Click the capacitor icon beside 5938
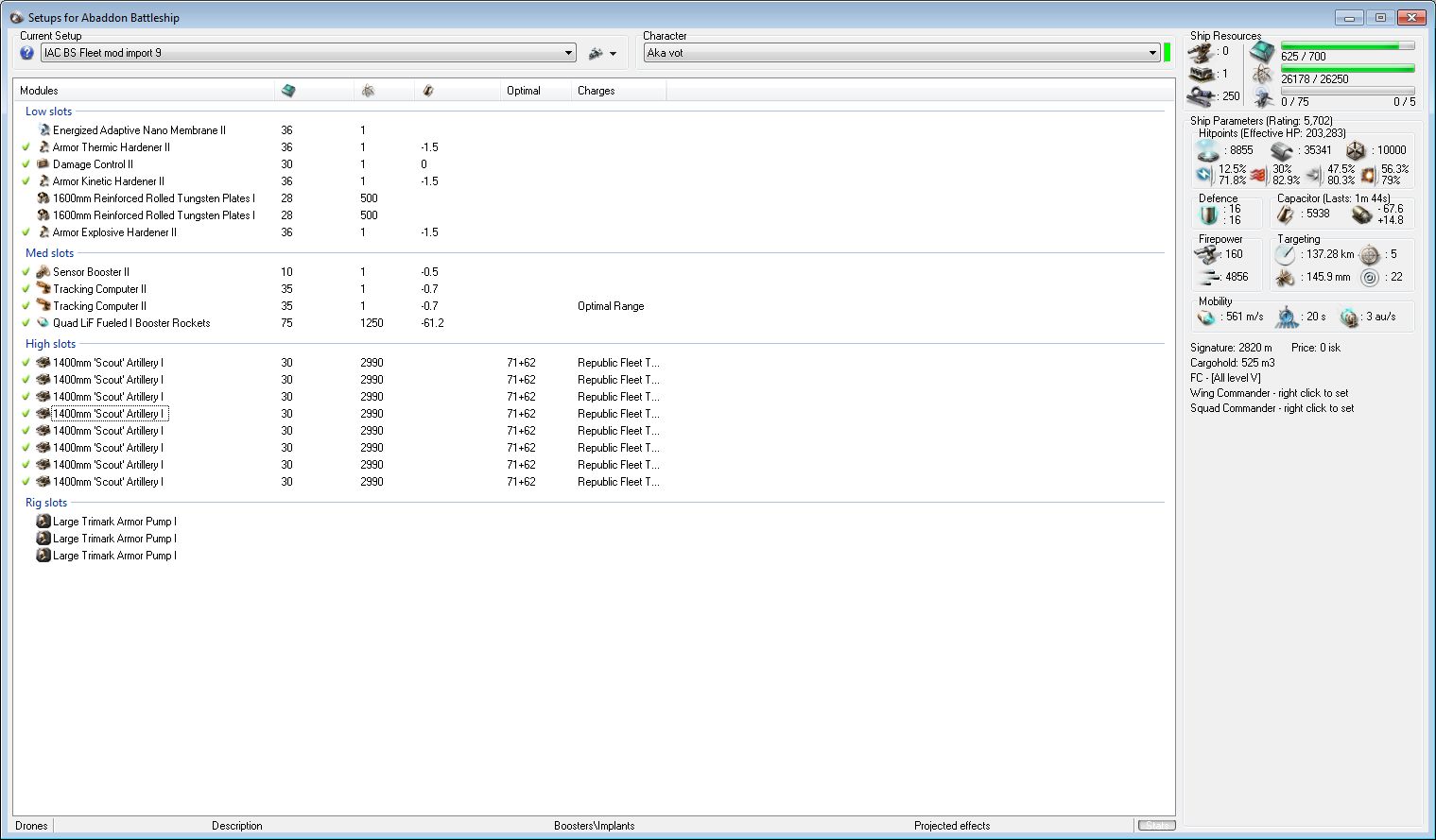 point(1286,214)
